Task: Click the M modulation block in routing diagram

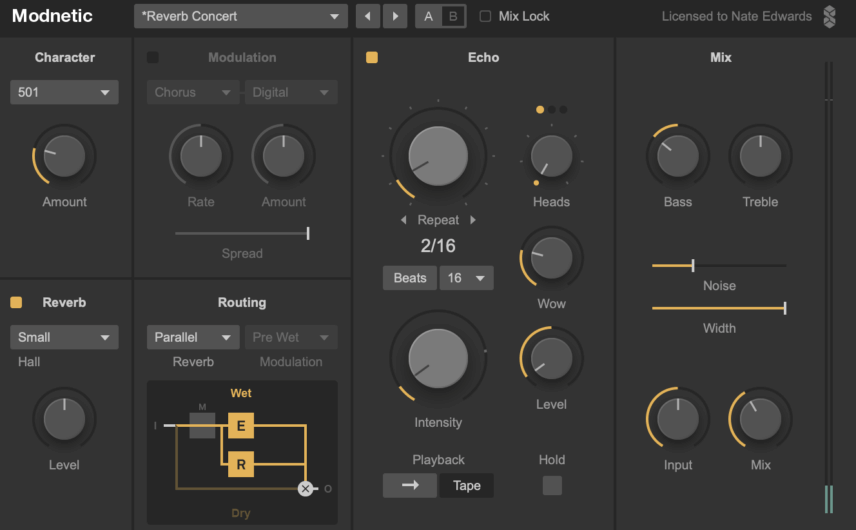Action: click(202, 425)
